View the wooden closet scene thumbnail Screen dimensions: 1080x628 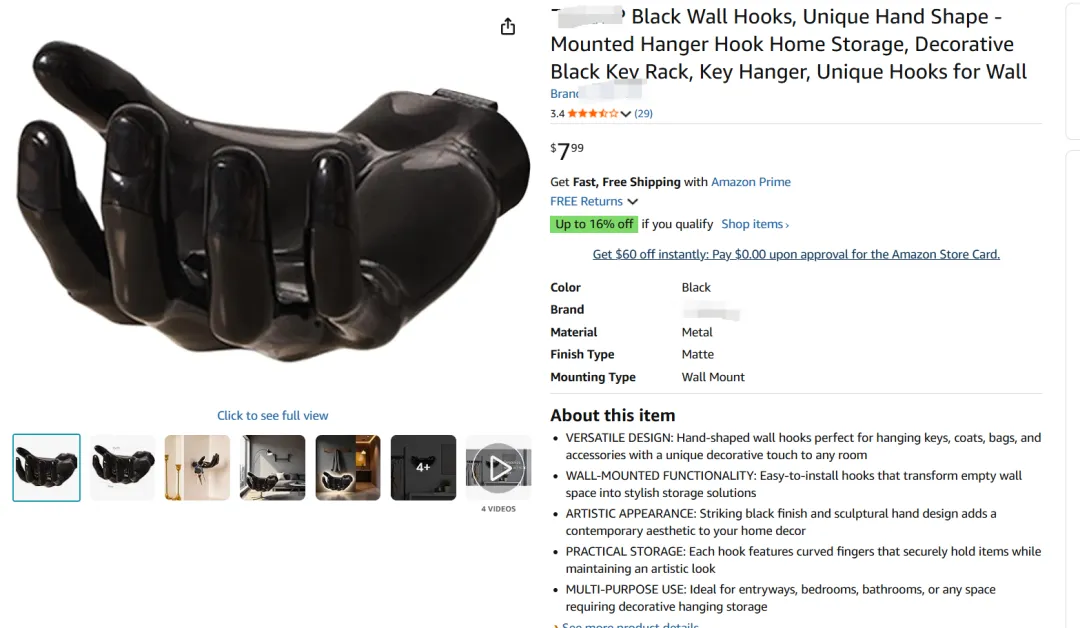coord(348,468)
